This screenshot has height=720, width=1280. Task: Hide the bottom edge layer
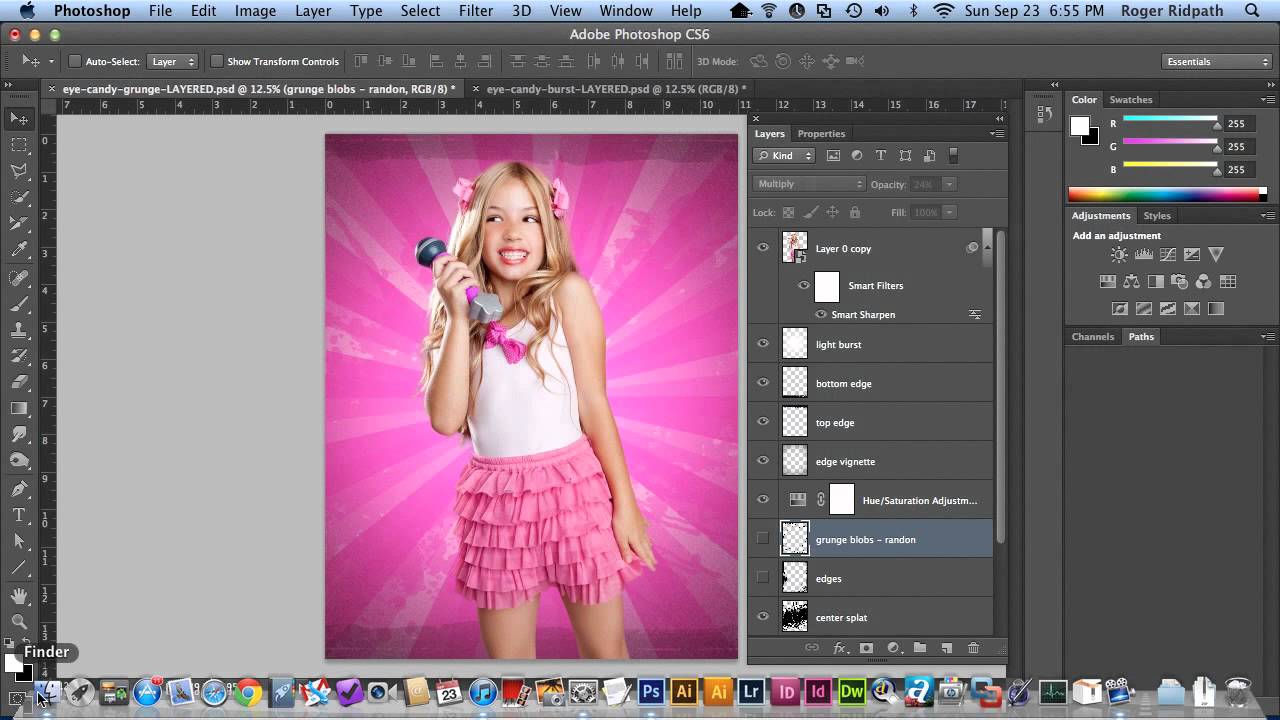(x=763, y=383)
